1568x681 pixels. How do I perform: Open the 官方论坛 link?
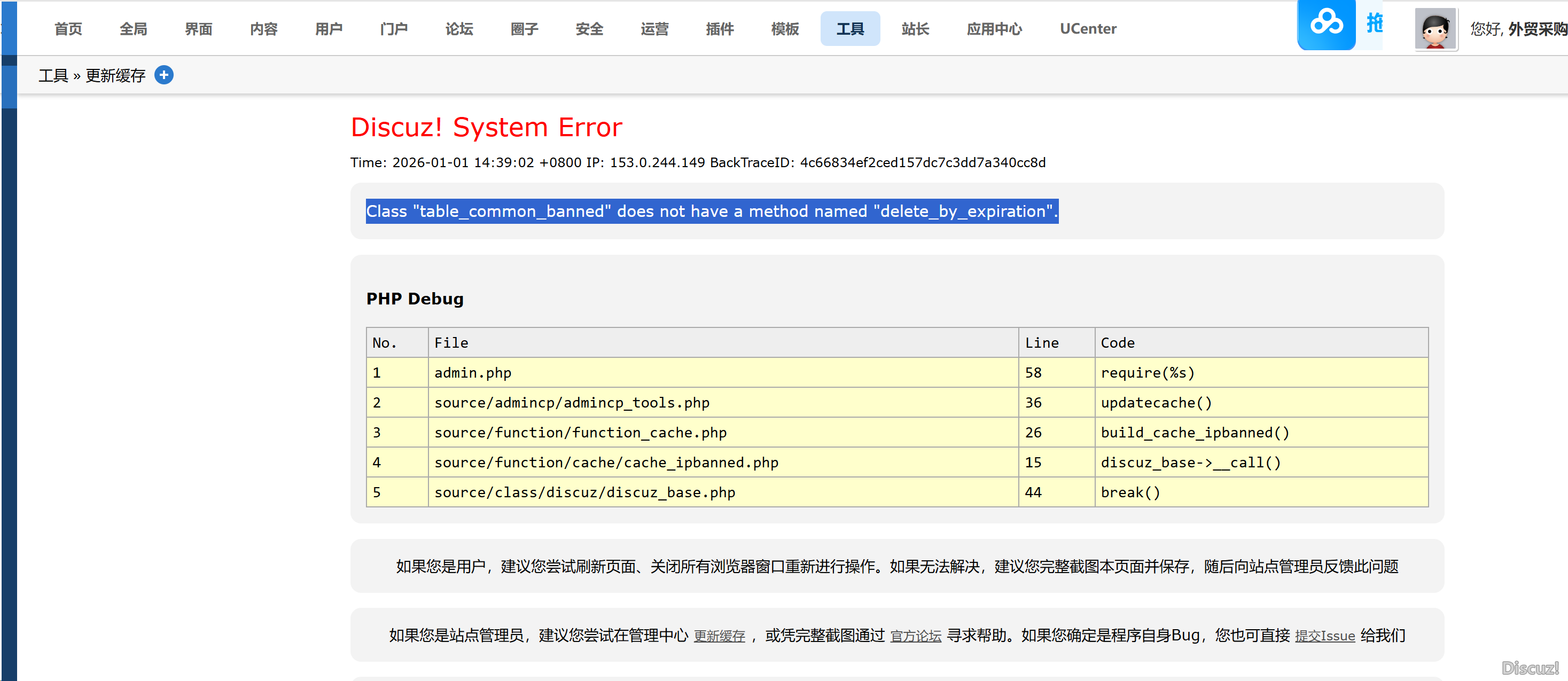tap(916, 636)
